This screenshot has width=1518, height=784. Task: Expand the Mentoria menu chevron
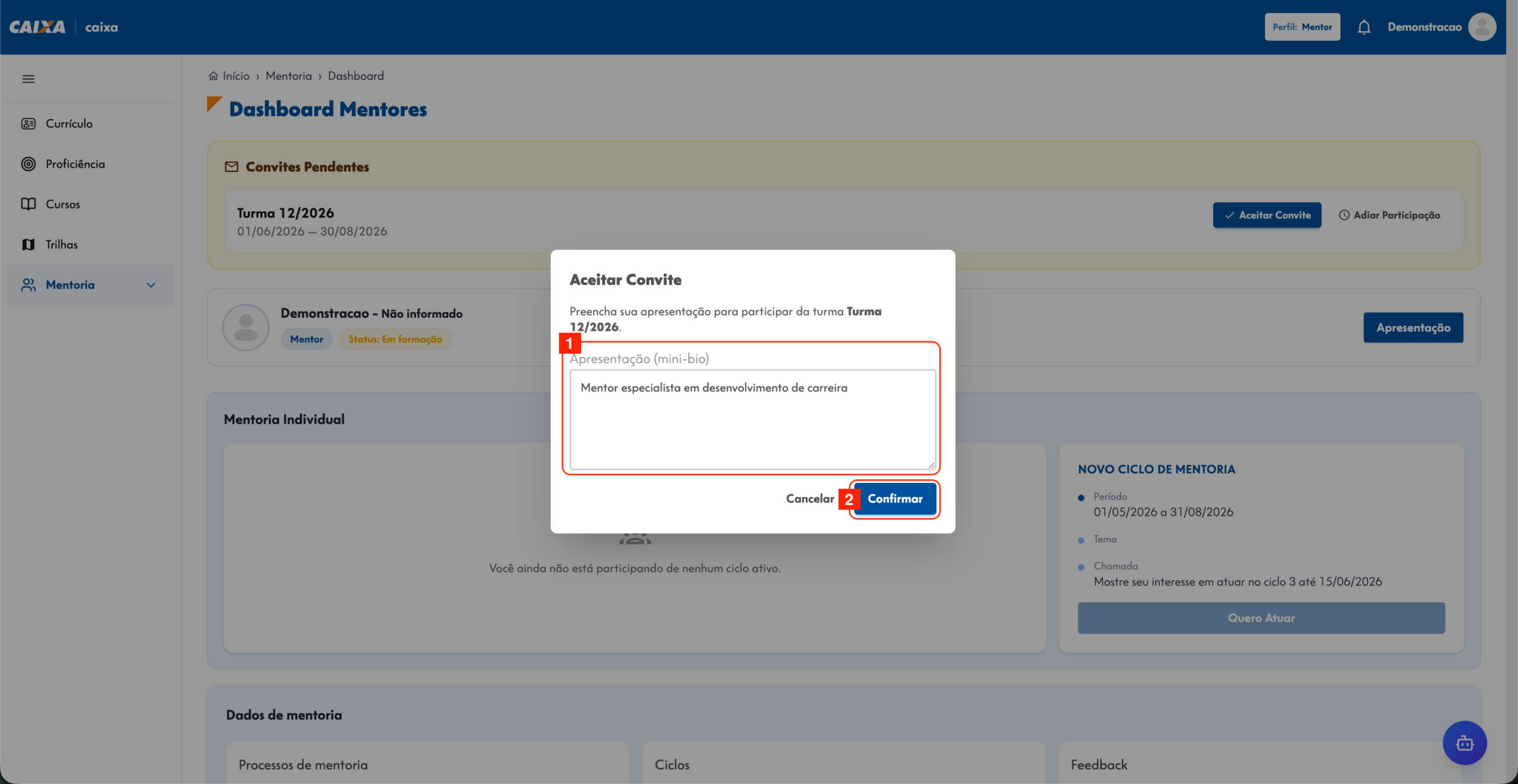[x=151, y=285]
